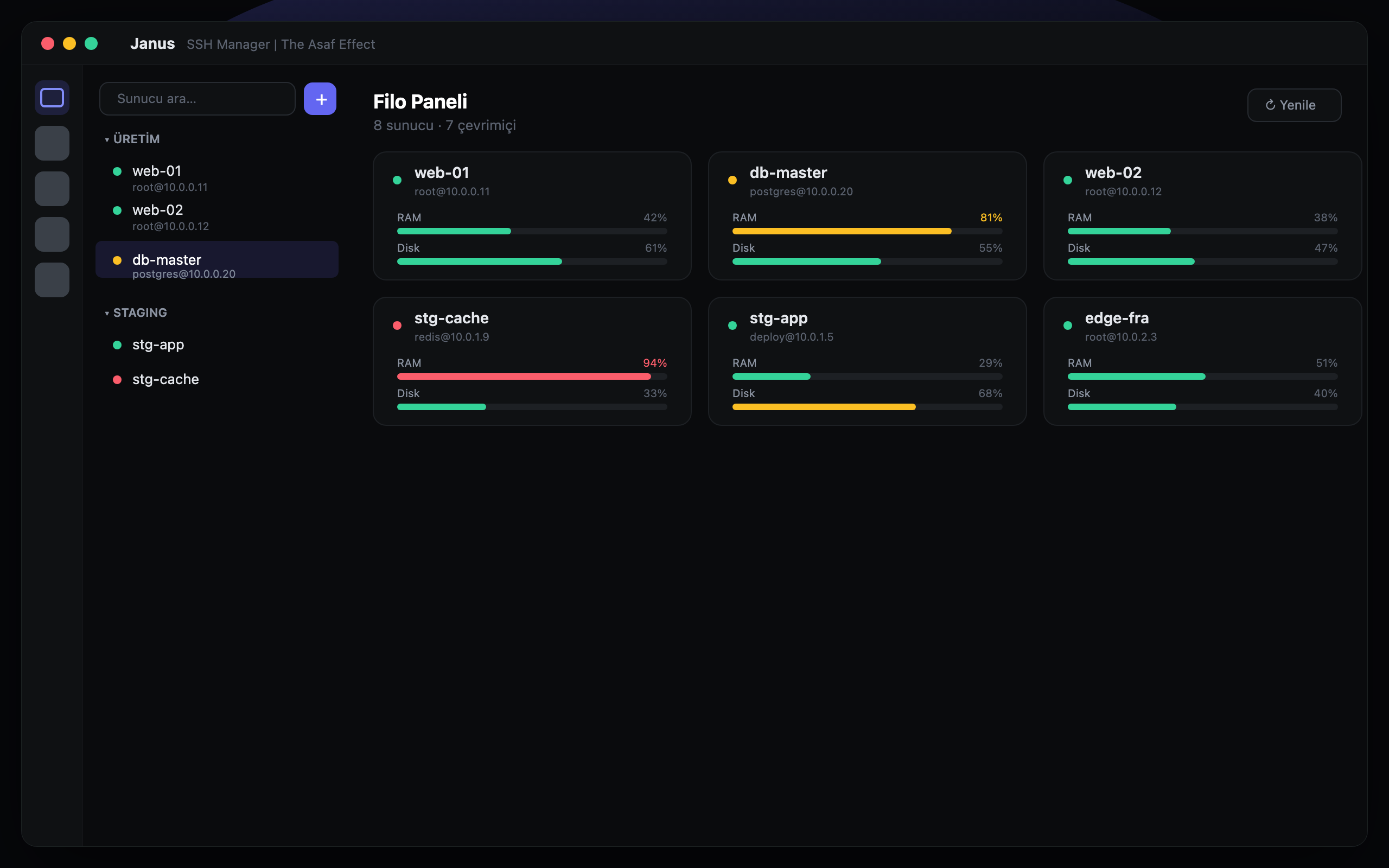
Task: Click the web-02 Disk usage bar
Action: 1202,262
